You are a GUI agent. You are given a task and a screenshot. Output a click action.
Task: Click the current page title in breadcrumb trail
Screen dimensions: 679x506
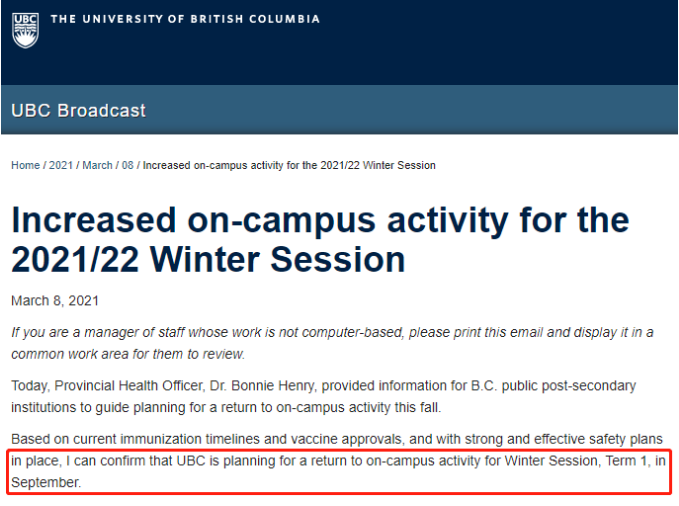click(289, 165)
